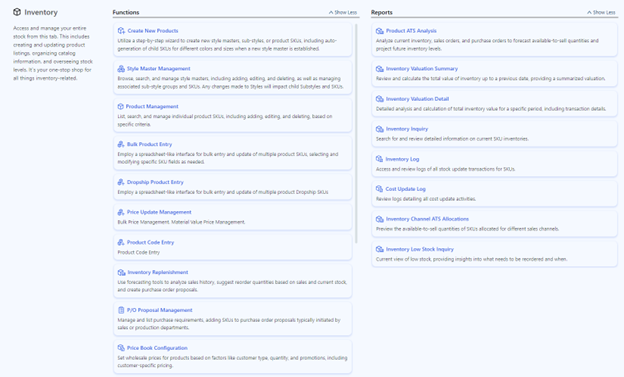Click the Inventory box icon in header
The height and width of the screenshot is (377, 624).
point(17,12)
